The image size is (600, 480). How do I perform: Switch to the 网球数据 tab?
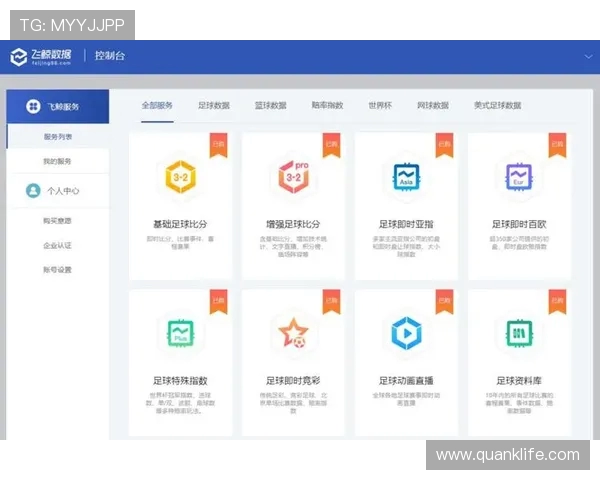pos(433,105)
